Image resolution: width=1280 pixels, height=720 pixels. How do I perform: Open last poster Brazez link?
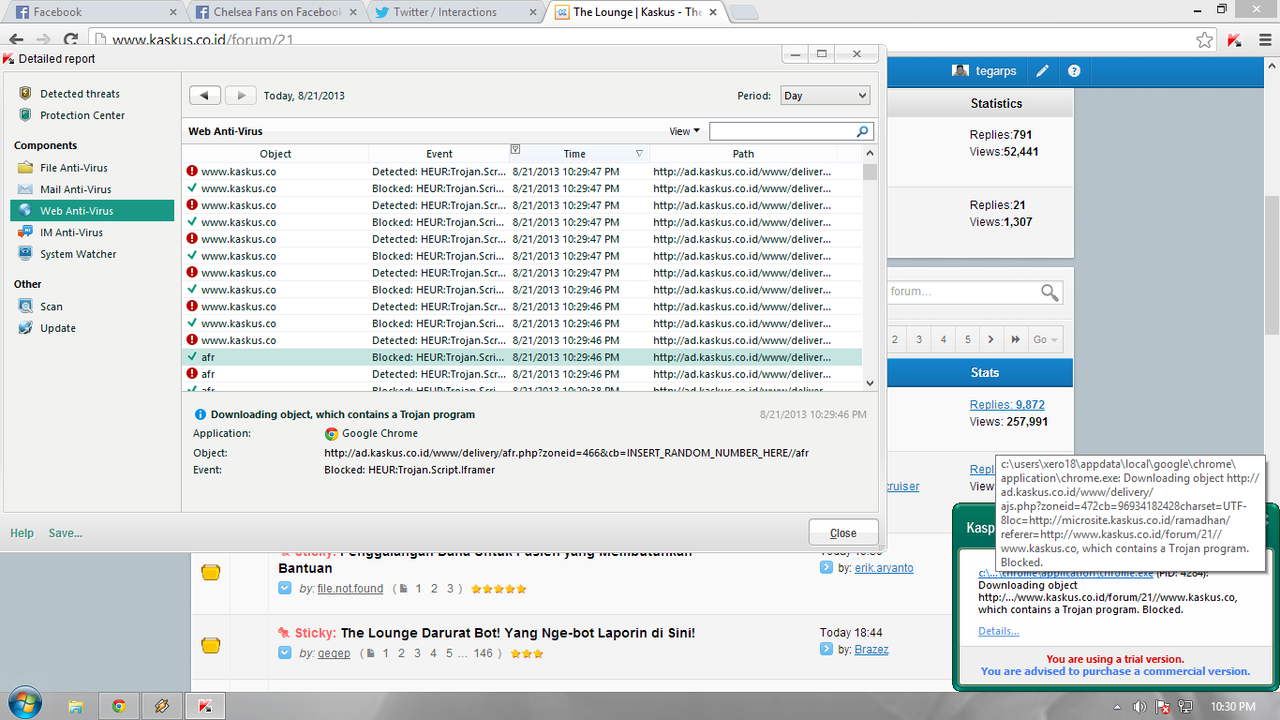tap(872, 650)
